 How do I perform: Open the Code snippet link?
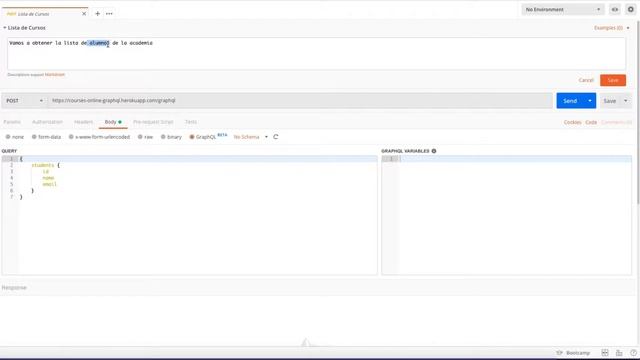coord(591,122)
